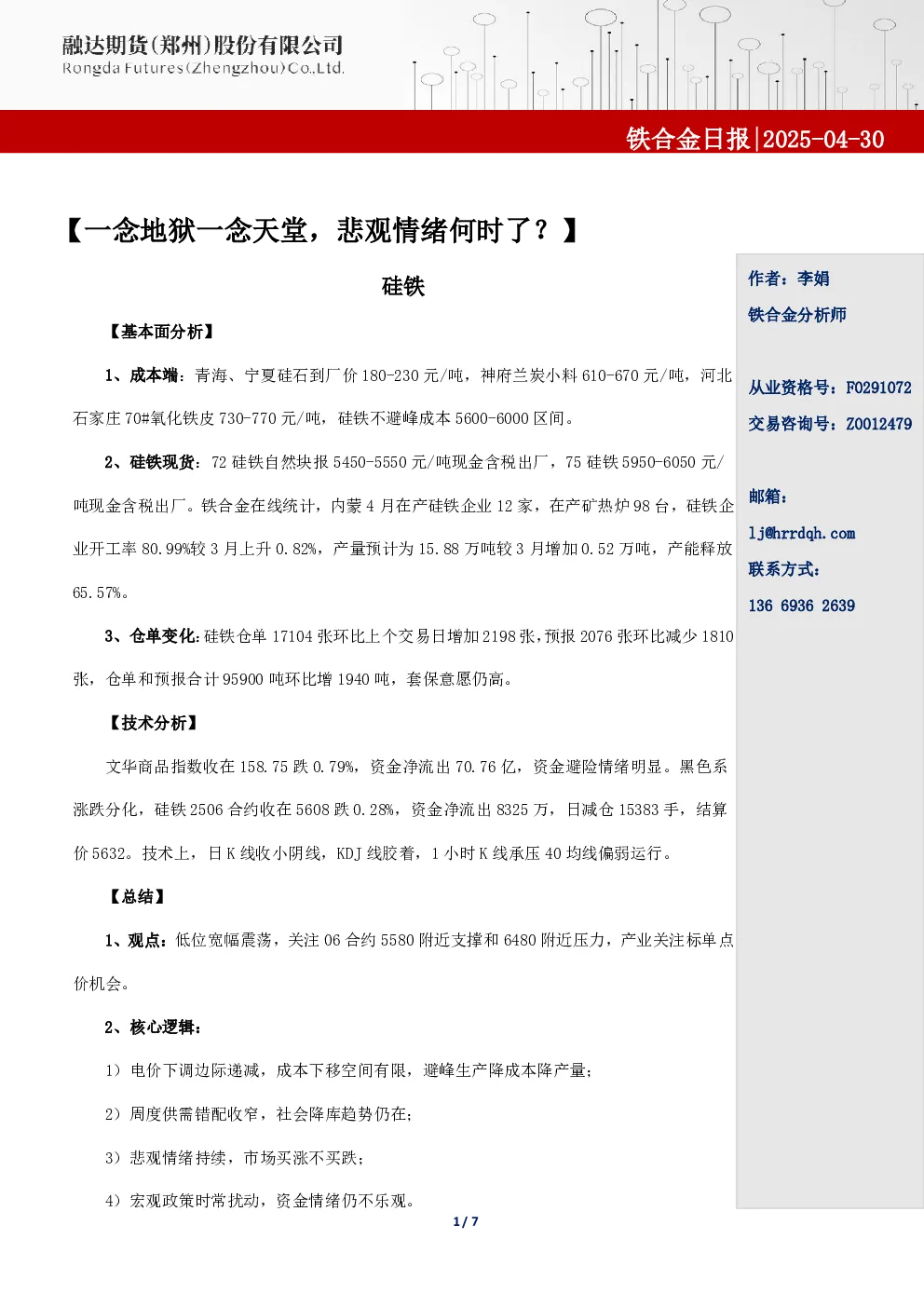
Task: Click the text 文华商品指数收在 158.75
Action: pos(197,767)
